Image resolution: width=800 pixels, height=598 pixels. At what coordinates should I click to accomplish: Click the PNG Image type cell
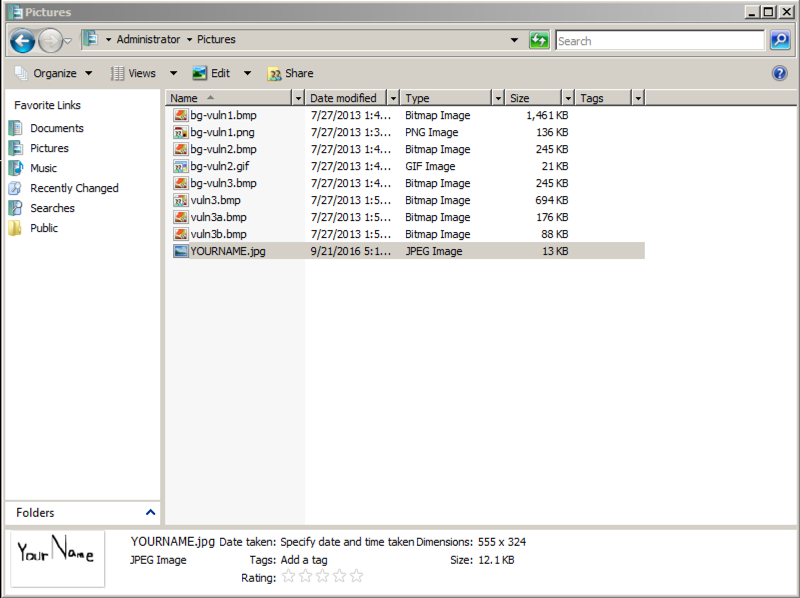coord(432,132)
